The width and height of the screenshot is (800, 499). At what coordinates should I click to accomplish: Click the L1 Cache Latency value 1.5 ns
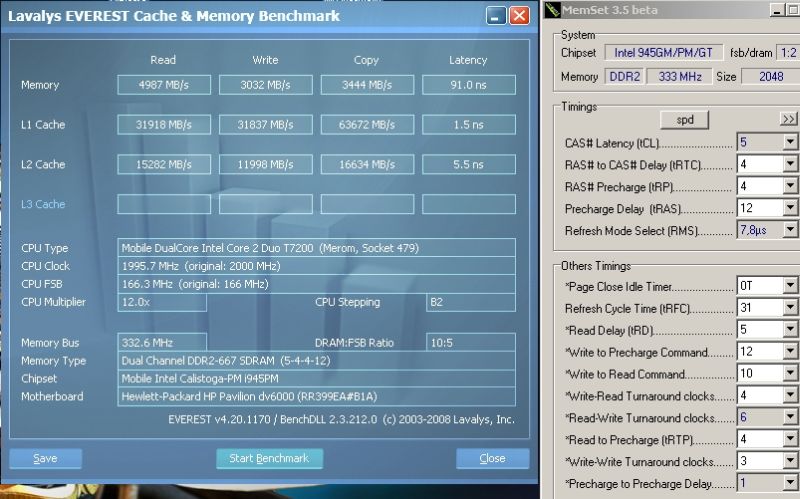coord(468,124)
